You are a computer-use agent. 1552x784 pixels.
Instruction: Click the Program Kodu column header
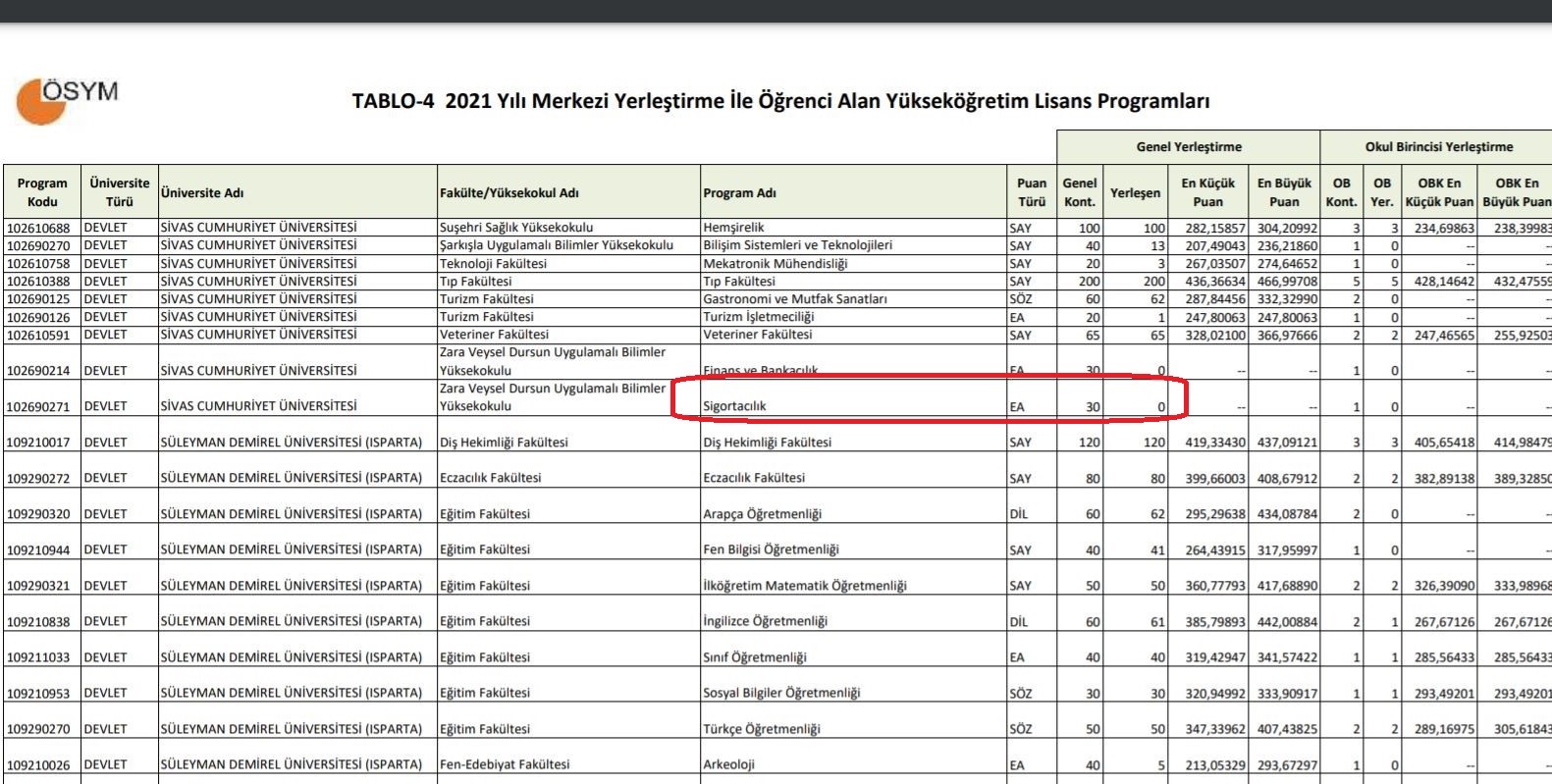point(42,192)
